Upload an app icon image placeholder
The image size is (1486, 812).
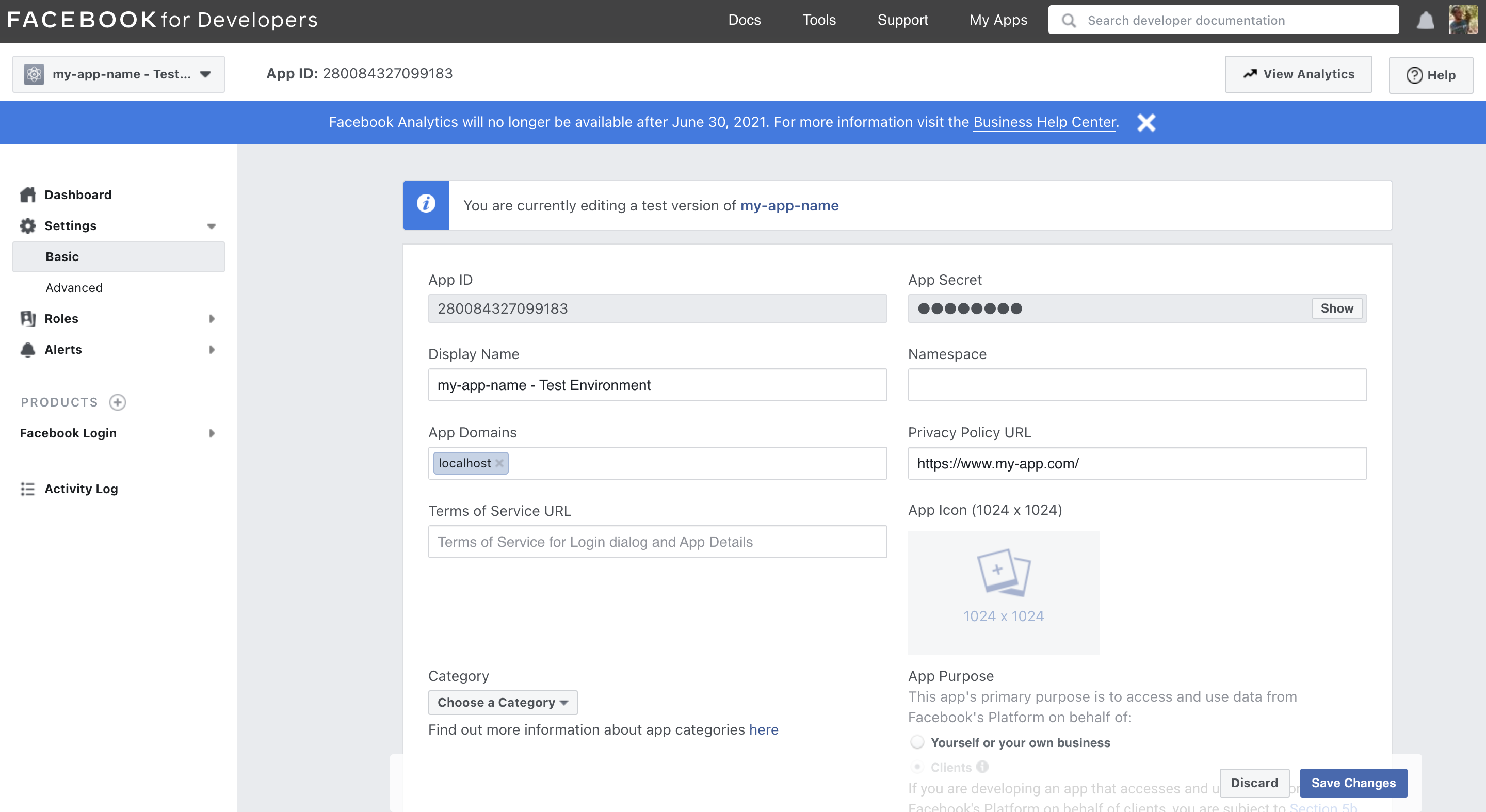tap(1003, 592)
